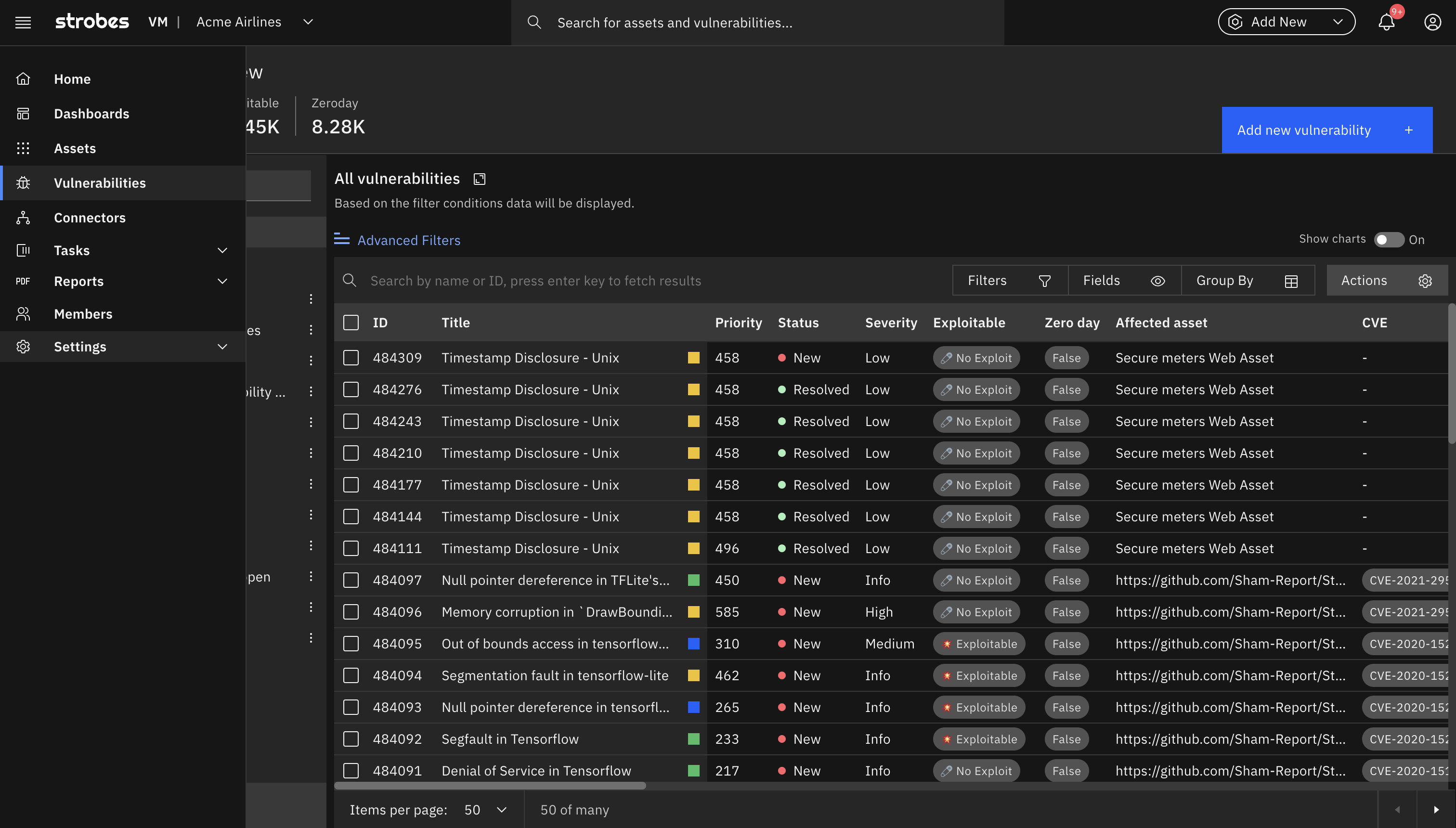This screenshot has width=1456, height=828.
Task: Click the Reports PDF icon
Action: tap(23, 281)
